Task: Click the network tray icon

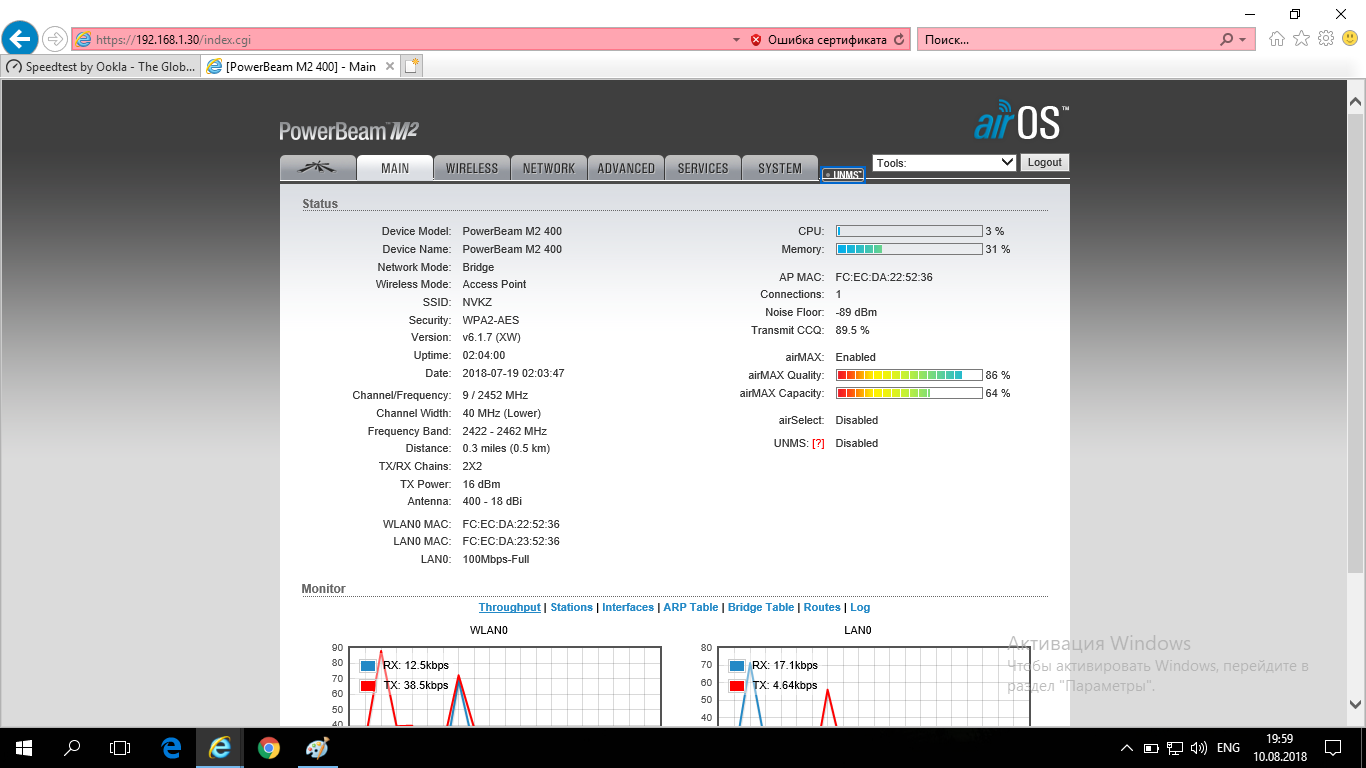Action: click(1175, 748)
